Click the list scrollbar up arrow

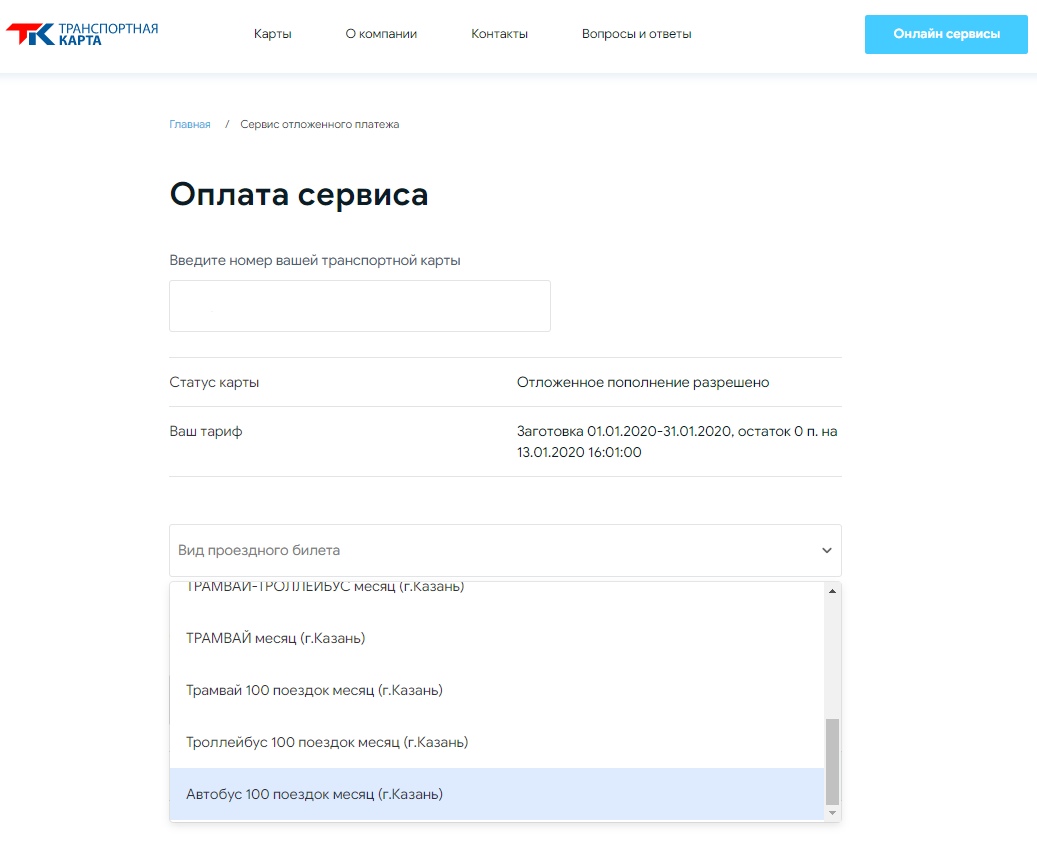833,591
